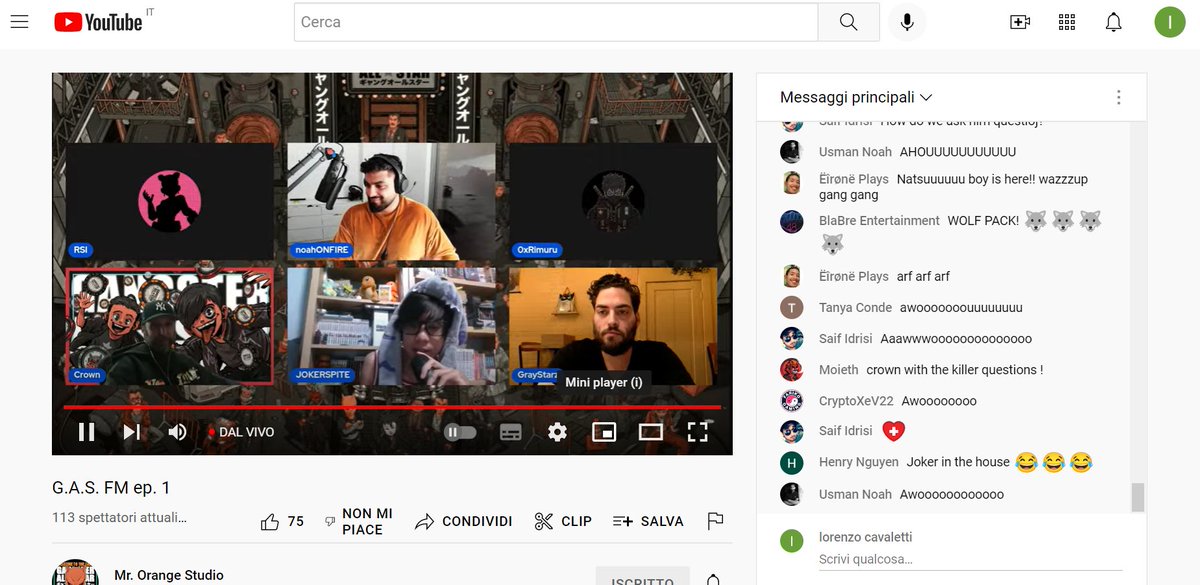Share the video via CONDIVIDI
This screenshot has width=1200, height=585.
click(x=464, y=521)
